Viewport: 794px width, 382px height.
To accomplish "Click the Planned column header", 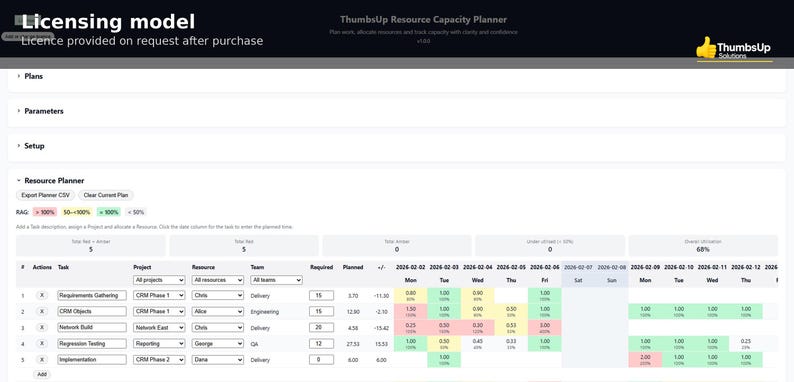I will [x=353, y=268].
